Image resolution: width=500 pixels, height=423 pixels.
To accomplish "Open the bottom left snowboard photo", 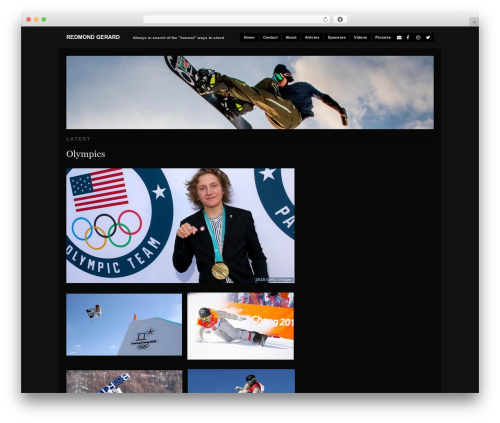I will point(124,381).
